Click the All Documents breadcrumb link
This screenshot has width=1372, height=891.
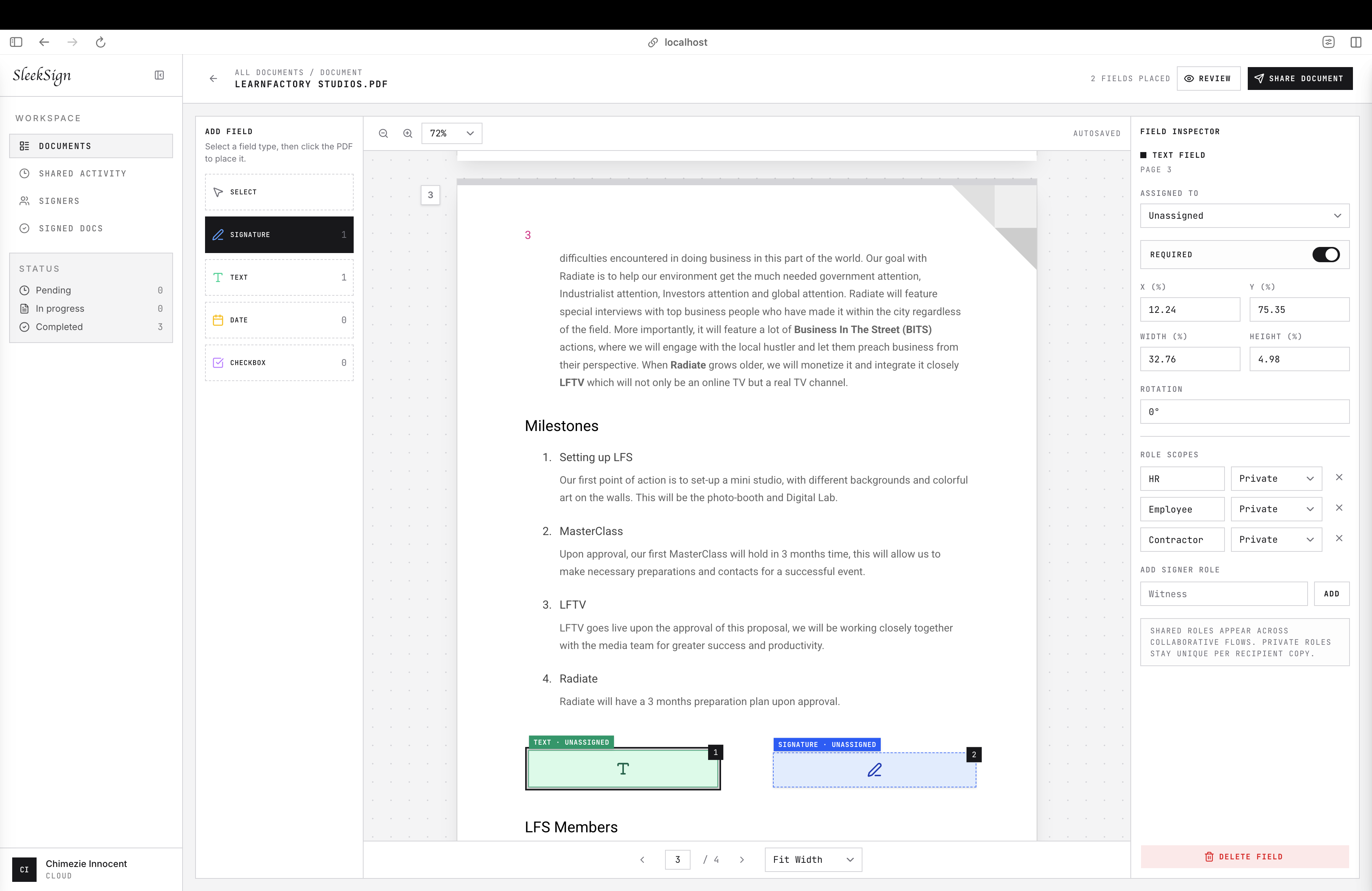269,72
